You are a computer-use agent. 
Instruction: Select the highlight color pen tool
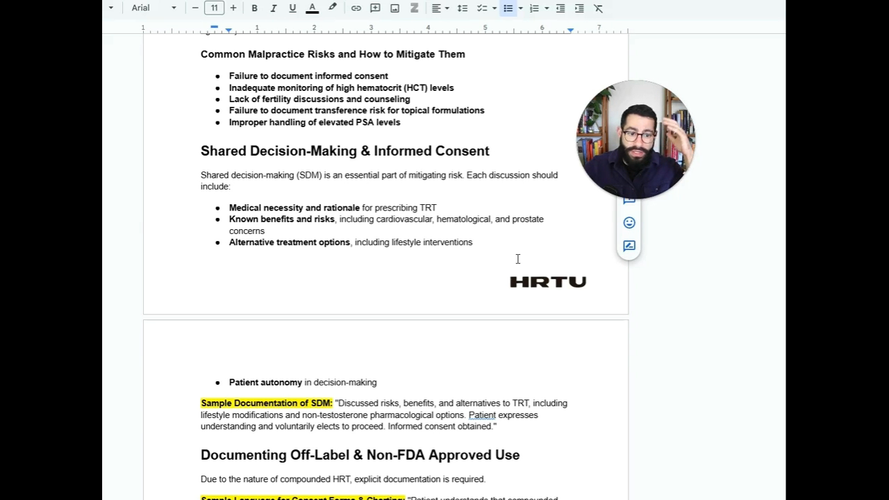click(333, 8)
